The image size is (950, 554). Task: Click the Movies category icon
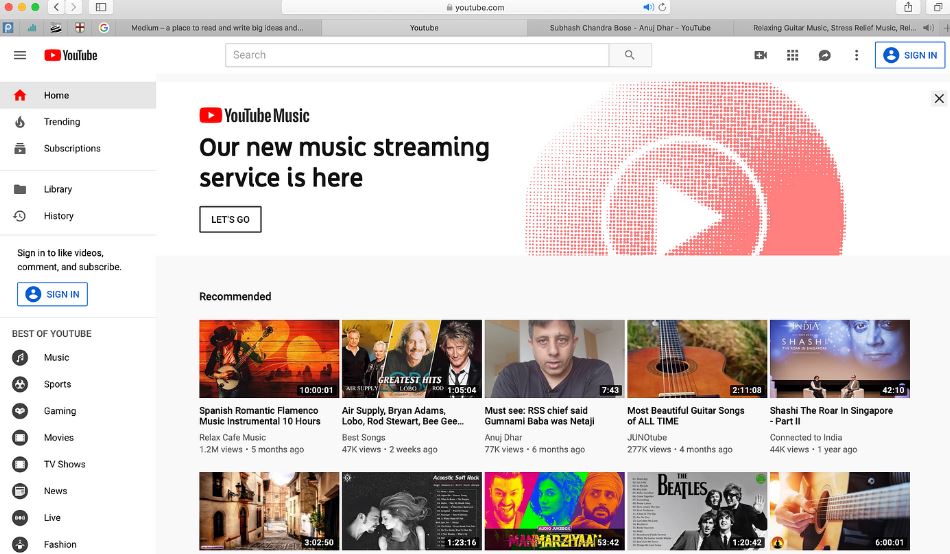click(x=20, y=438)
